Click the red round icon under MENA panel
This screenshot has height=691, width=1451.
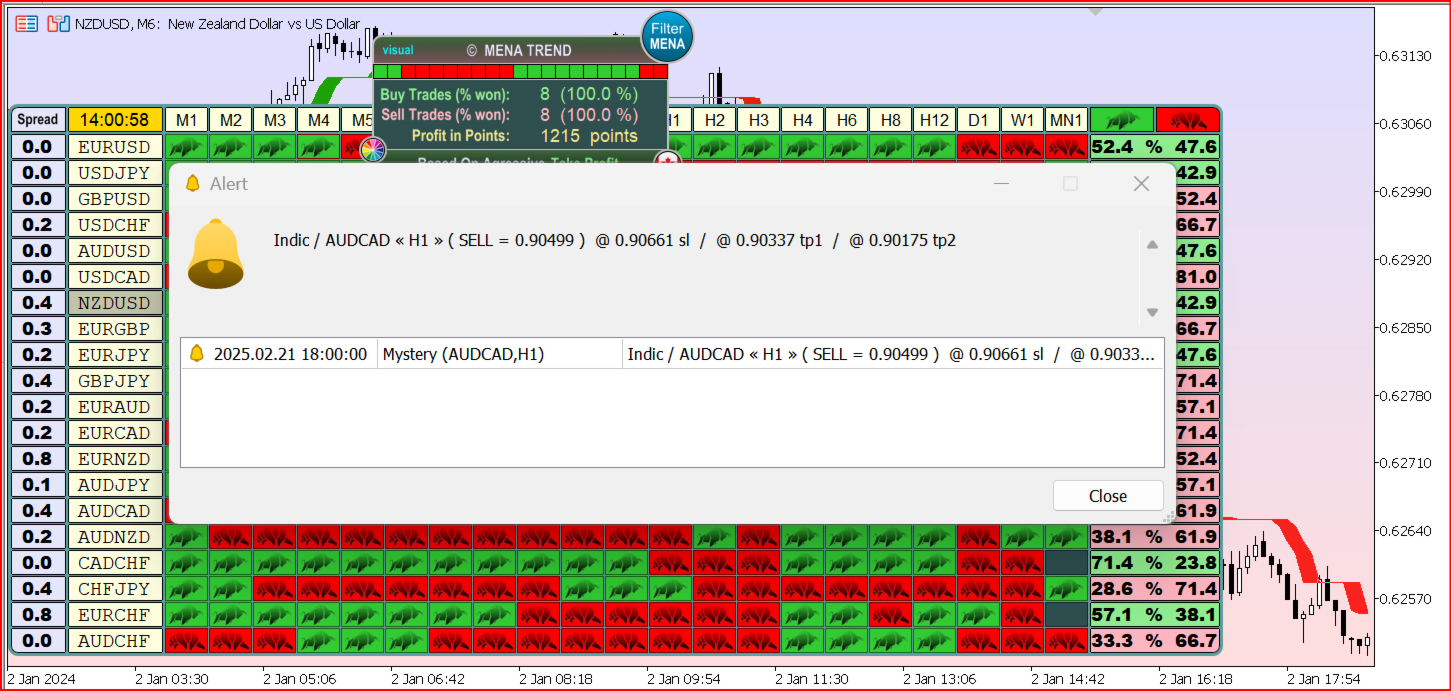click(x=667, y=159)
